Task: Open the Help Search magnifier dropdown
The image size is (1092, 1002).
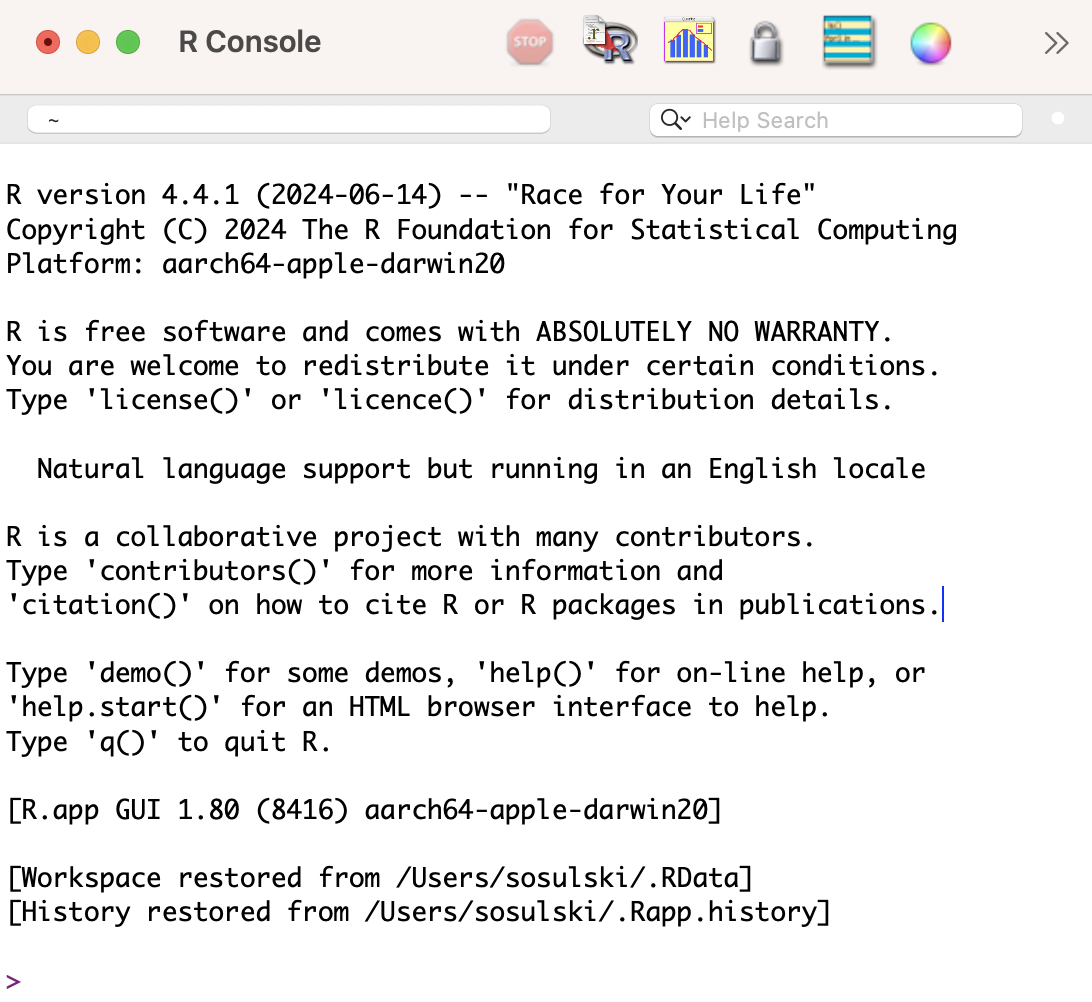Action: (x=675, y=120)
